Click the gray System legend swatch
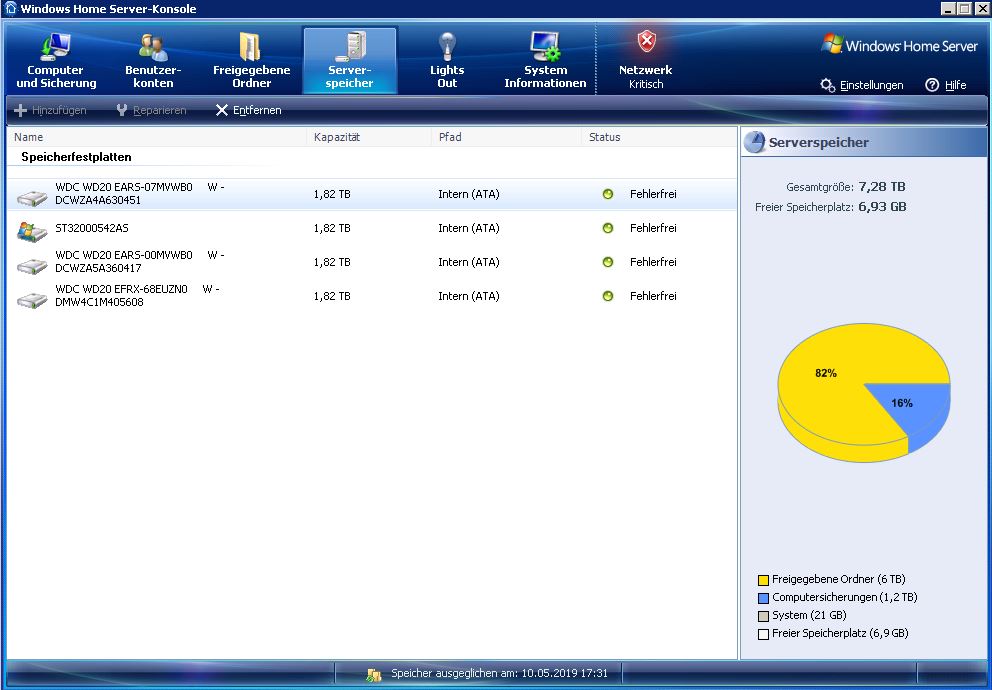This screenshot has height=690, width=992. pyautogui.click(x=764, y=616)
